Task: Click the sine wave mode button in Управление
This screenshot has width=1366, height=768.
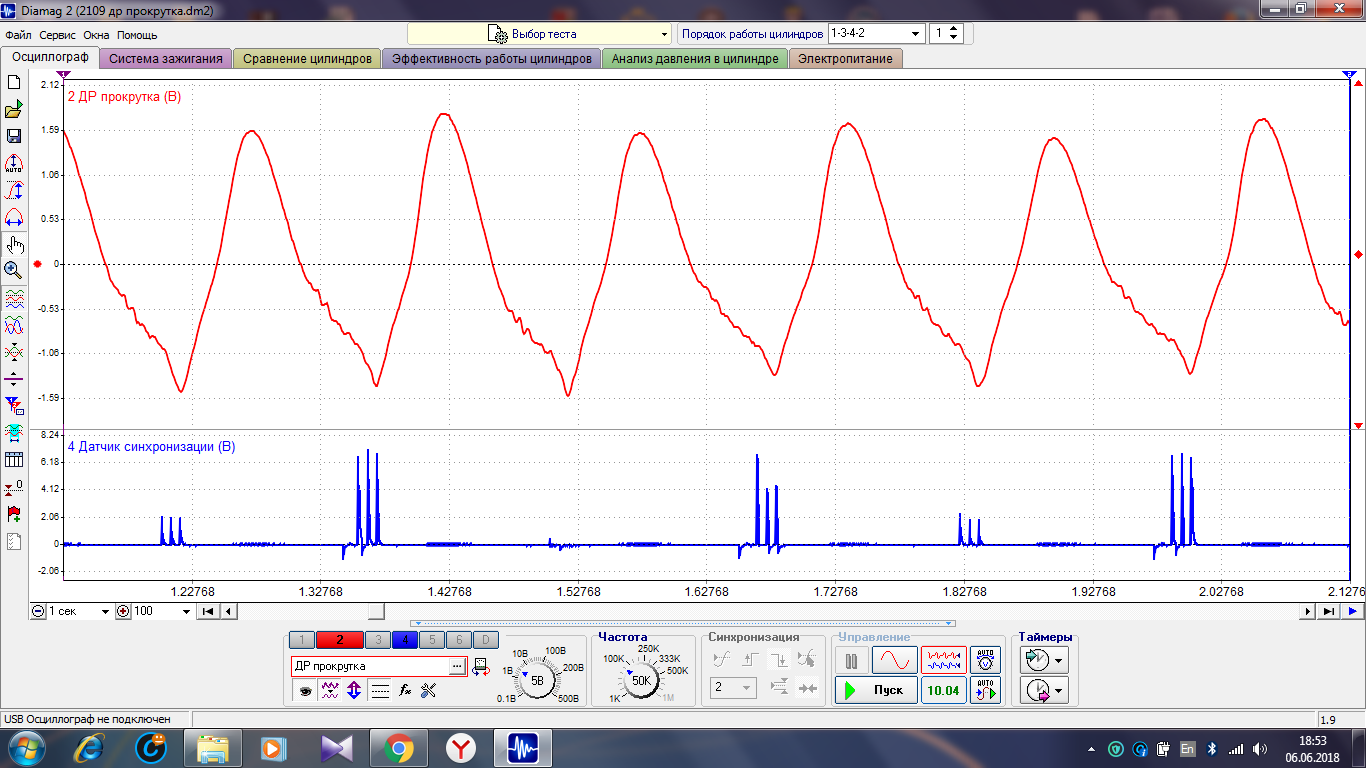Action: (x=894, y=661)
